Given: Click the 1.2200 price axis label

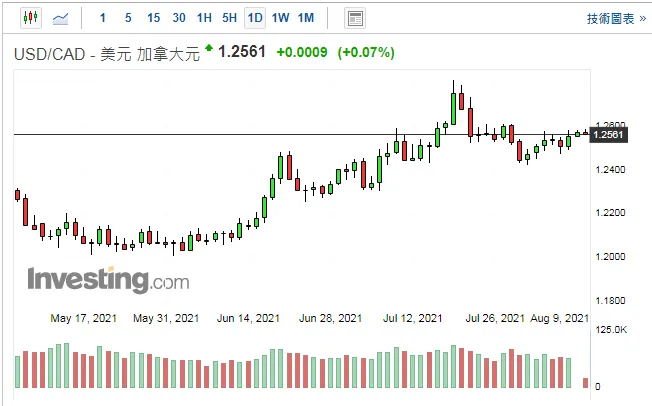Looking at the screenshot, I should pos(610,213).
